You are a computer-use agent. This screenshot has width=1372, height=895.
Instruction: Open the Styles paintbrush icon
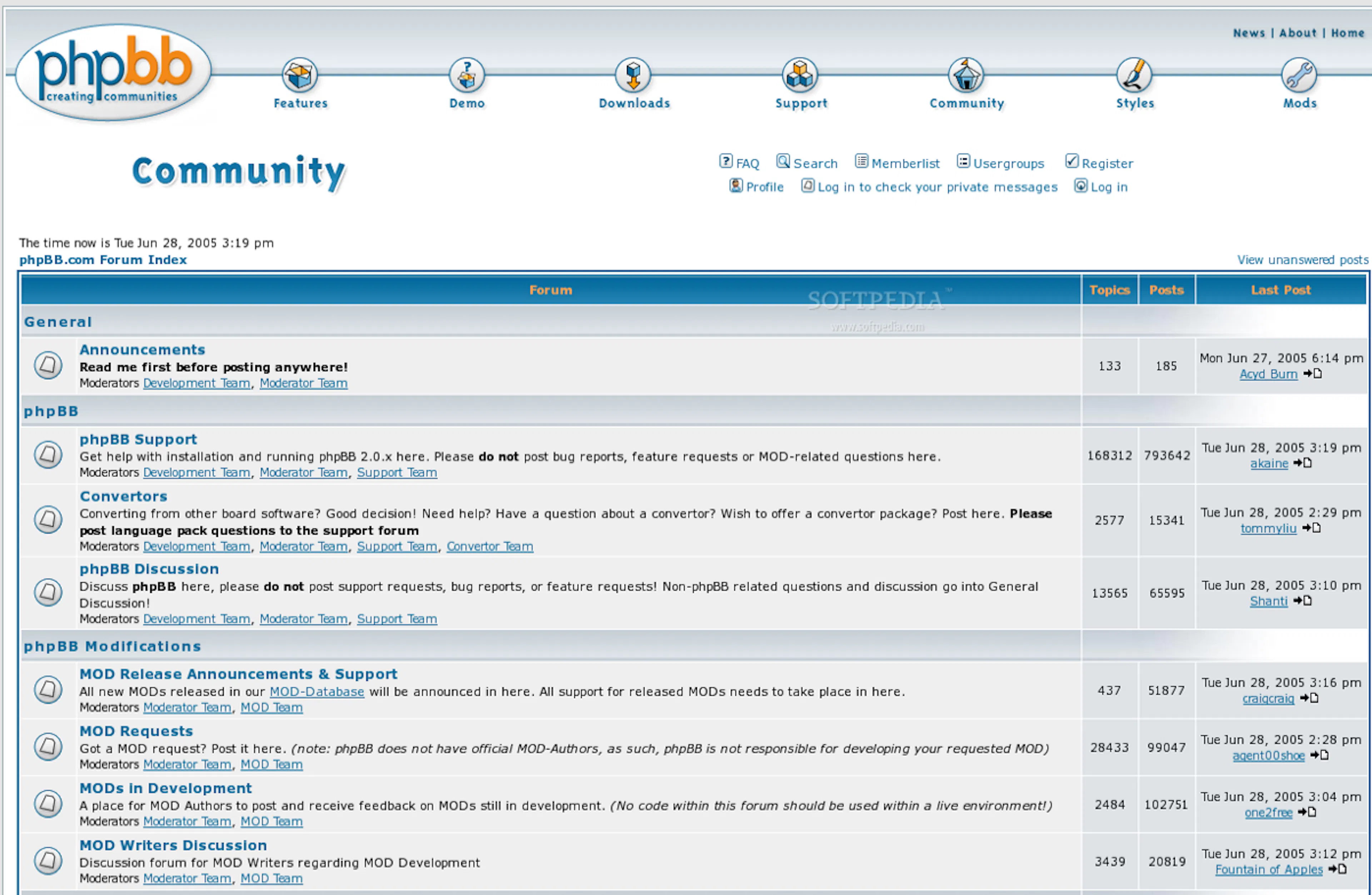(1134, 75)
